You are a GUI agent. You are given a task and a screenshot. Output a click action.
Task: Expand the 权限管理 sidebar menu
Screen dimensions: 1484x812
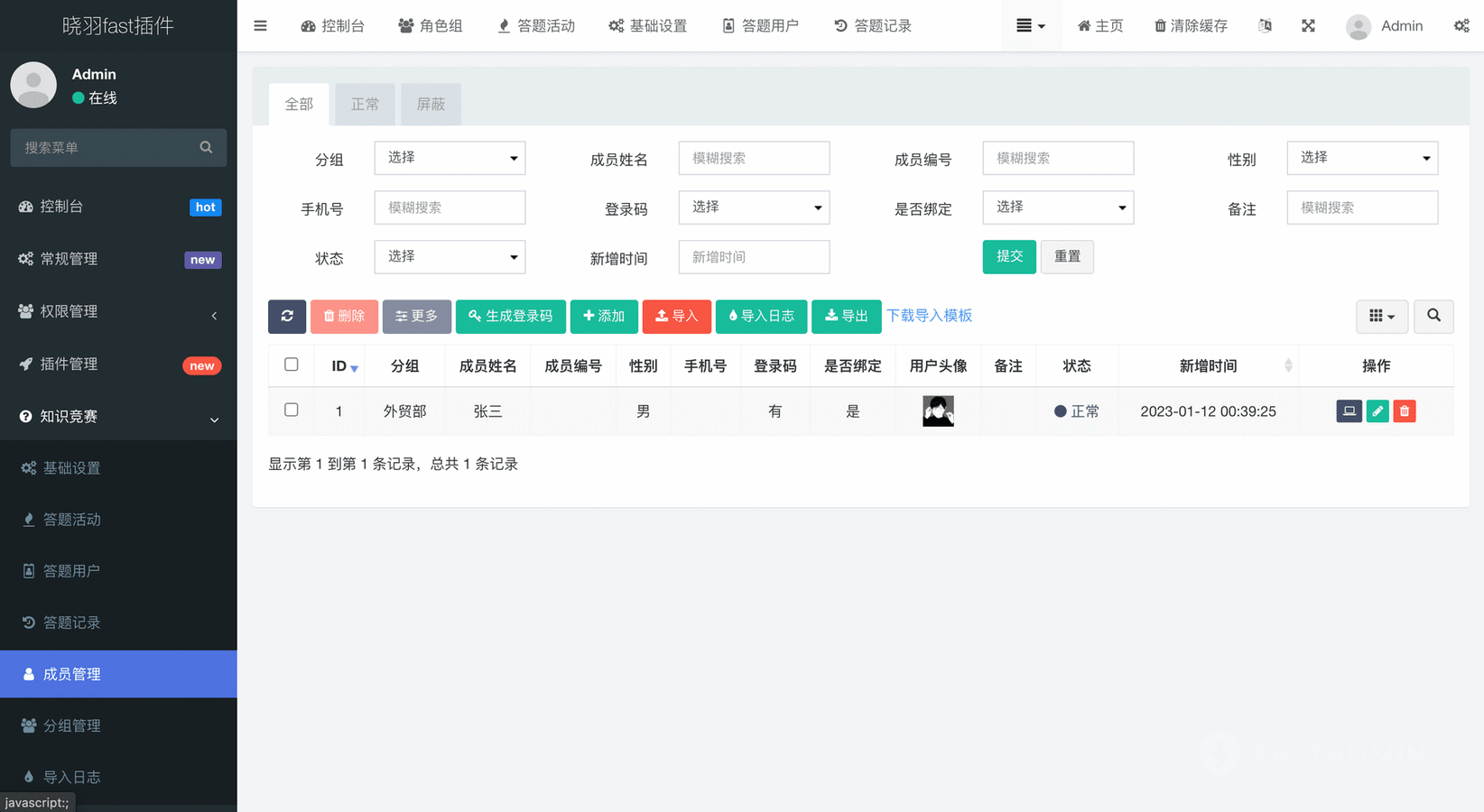tap(118, 311)
